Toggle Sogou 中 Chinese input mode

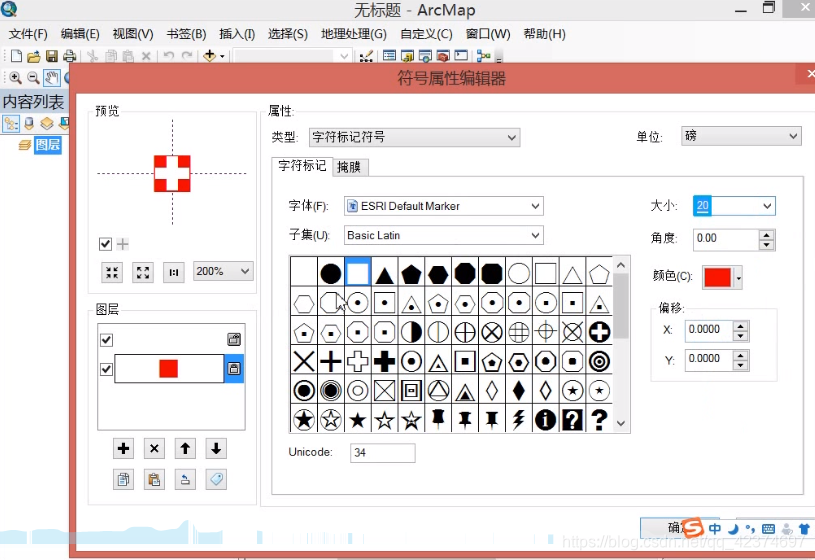coord(715,529)
